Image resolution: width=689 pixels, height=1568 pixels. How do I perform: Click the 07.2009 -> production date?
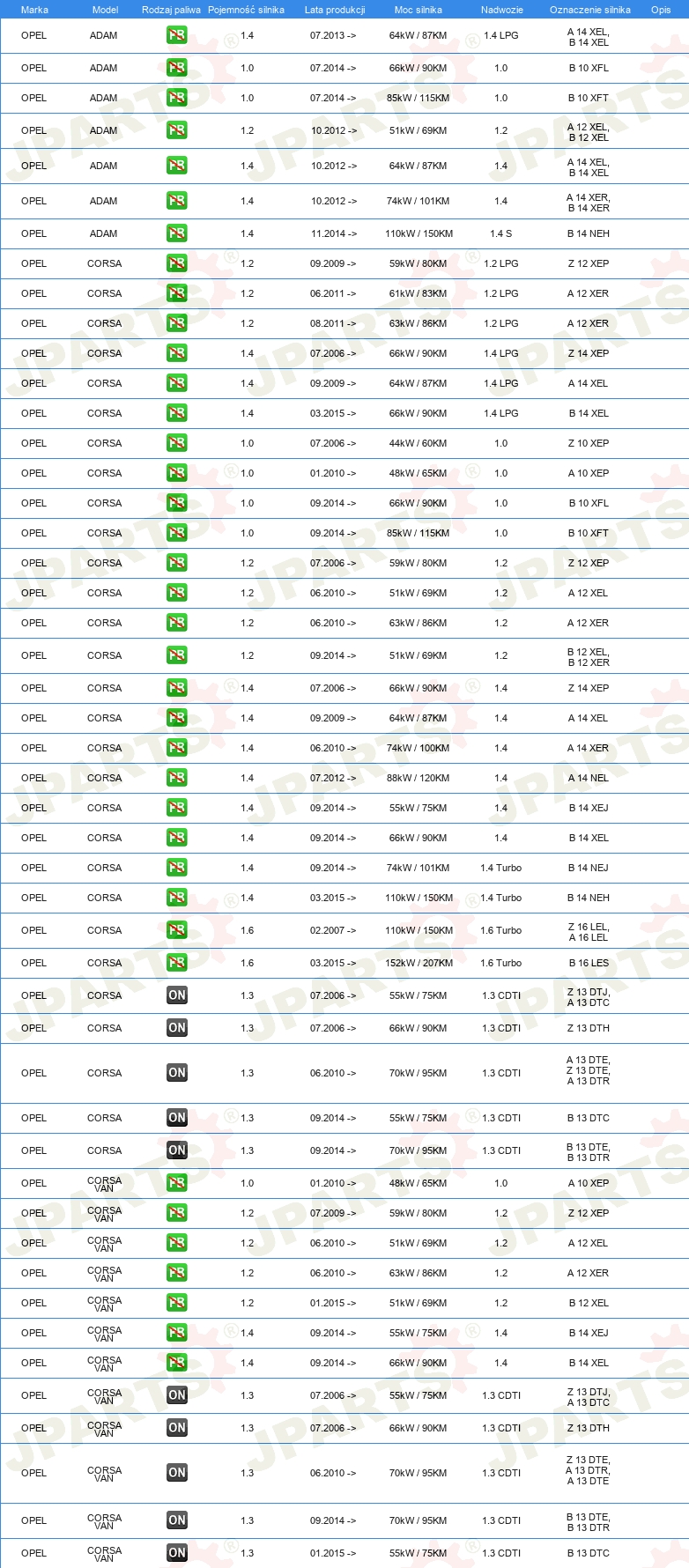333,1213
